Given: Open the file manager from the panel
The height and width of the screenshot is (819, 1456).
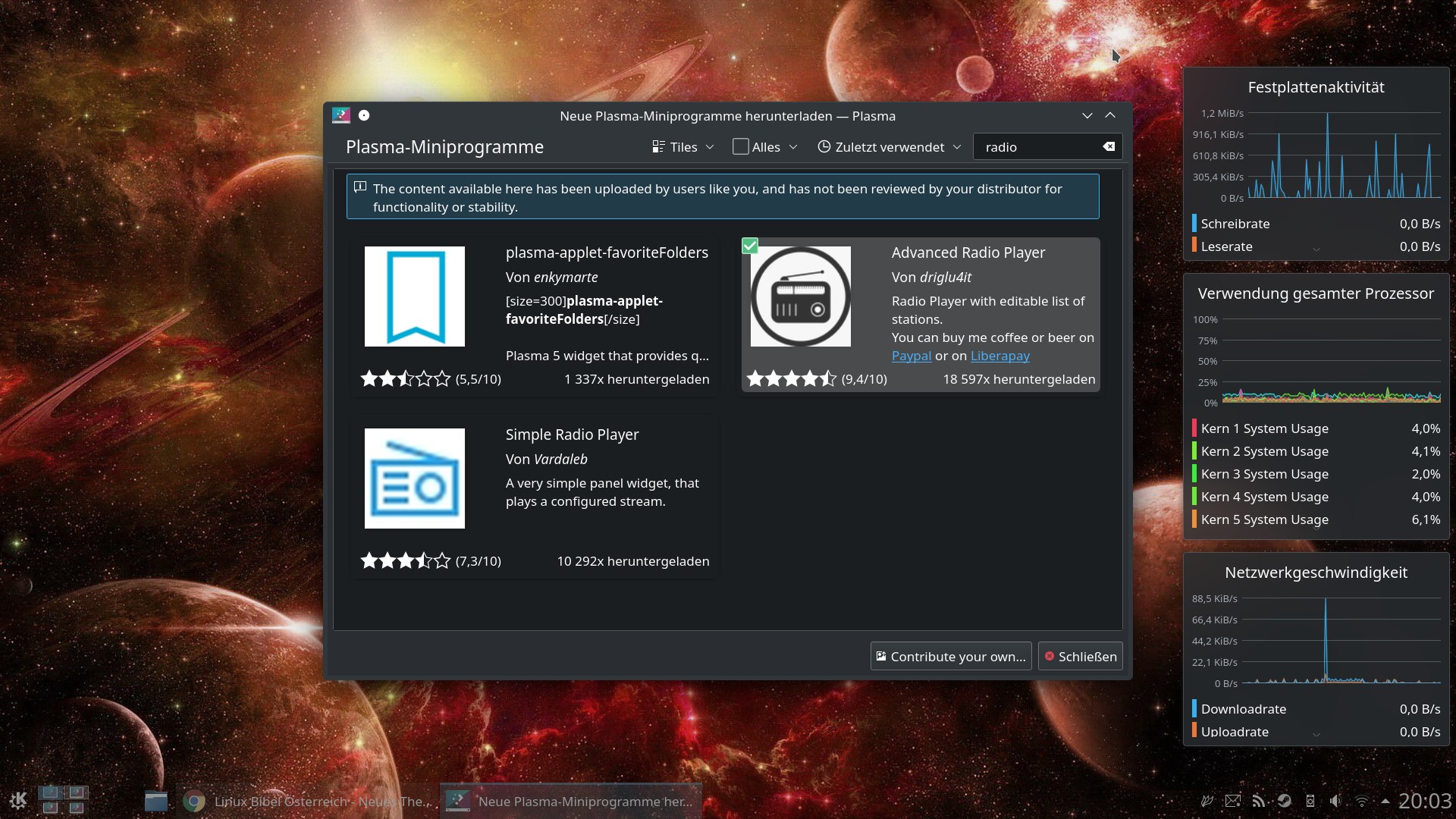Looking at the screenshot, I should (x=155, y=801).
